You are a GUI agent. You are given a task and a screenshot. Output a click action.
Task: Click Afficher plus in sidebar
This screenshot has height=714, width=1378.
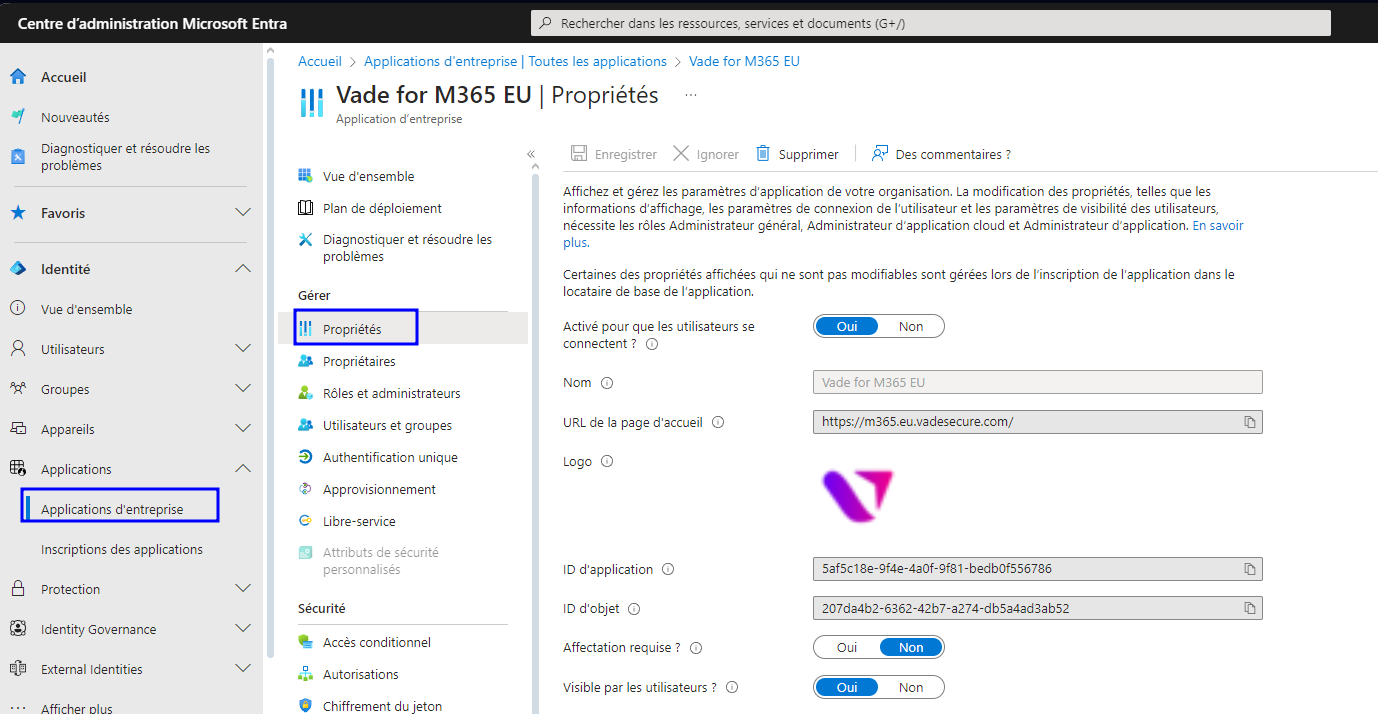click(x=77, y=708)
